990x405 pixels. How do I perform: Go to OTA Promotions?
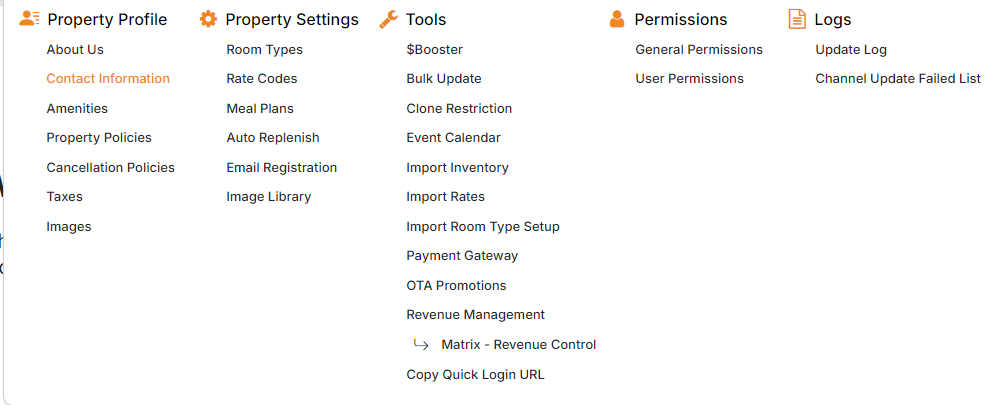456,286
